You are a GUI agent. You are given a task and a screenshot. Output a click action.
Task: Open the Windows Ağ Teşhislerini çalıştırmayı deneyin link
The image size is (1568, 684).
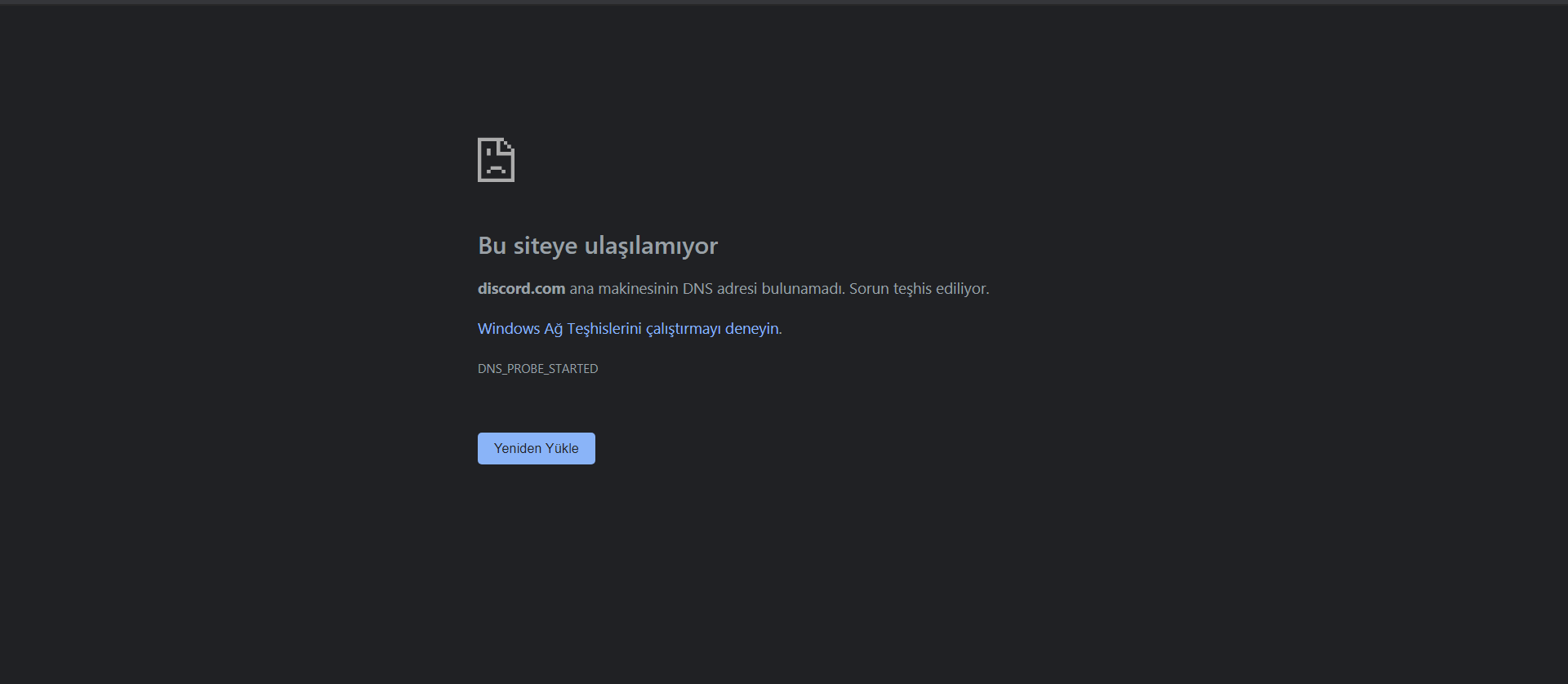628,329
